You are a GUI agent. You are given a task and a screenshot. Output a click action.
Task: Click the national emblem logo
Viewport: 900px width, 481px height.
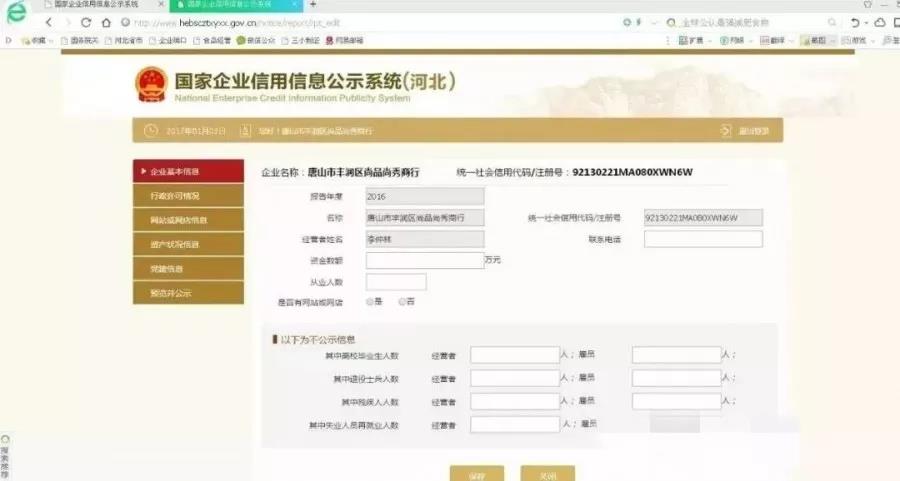152,84
